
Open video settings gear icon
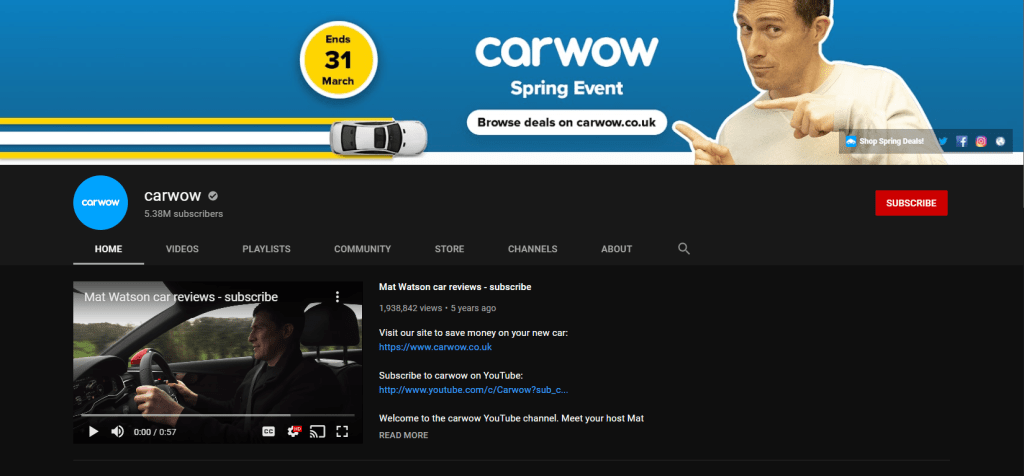(294, 431)
